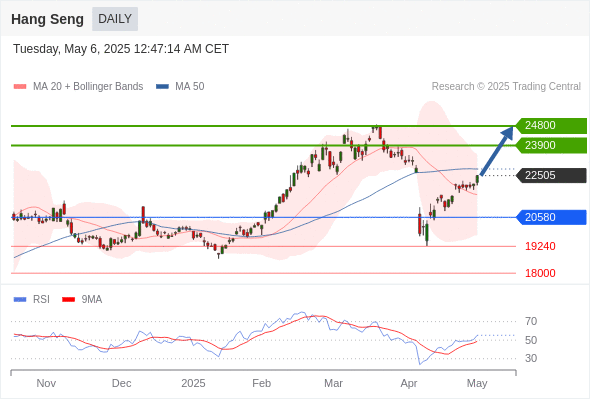Click the red 9MA legend swatch
590x400 pixels.
click(68, 300)
